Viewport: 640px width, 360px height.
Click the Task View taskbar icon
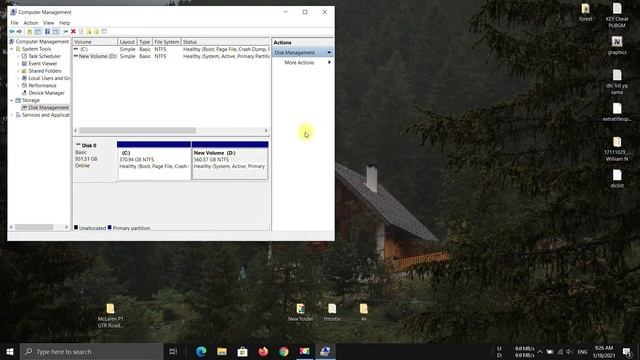coord(173,351)
